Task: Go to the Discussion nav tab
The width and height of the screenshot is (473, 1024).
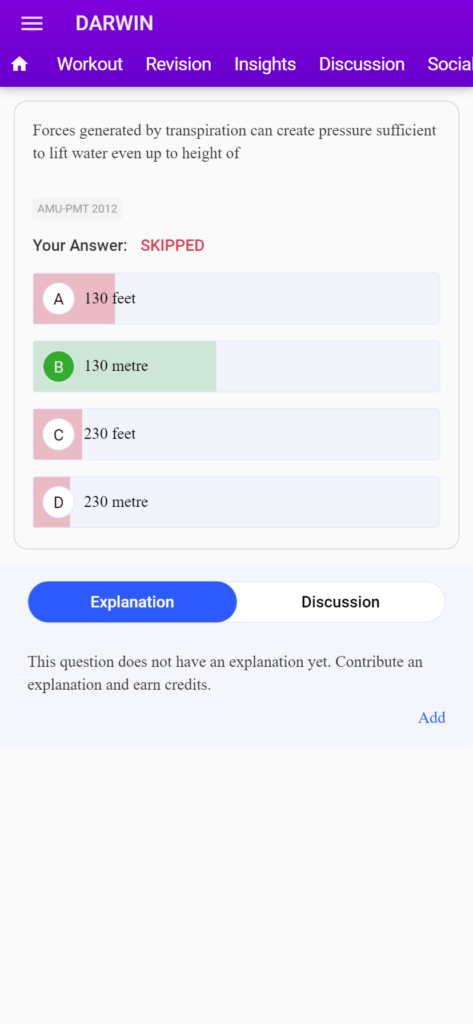Action: [x=362, y=64]
